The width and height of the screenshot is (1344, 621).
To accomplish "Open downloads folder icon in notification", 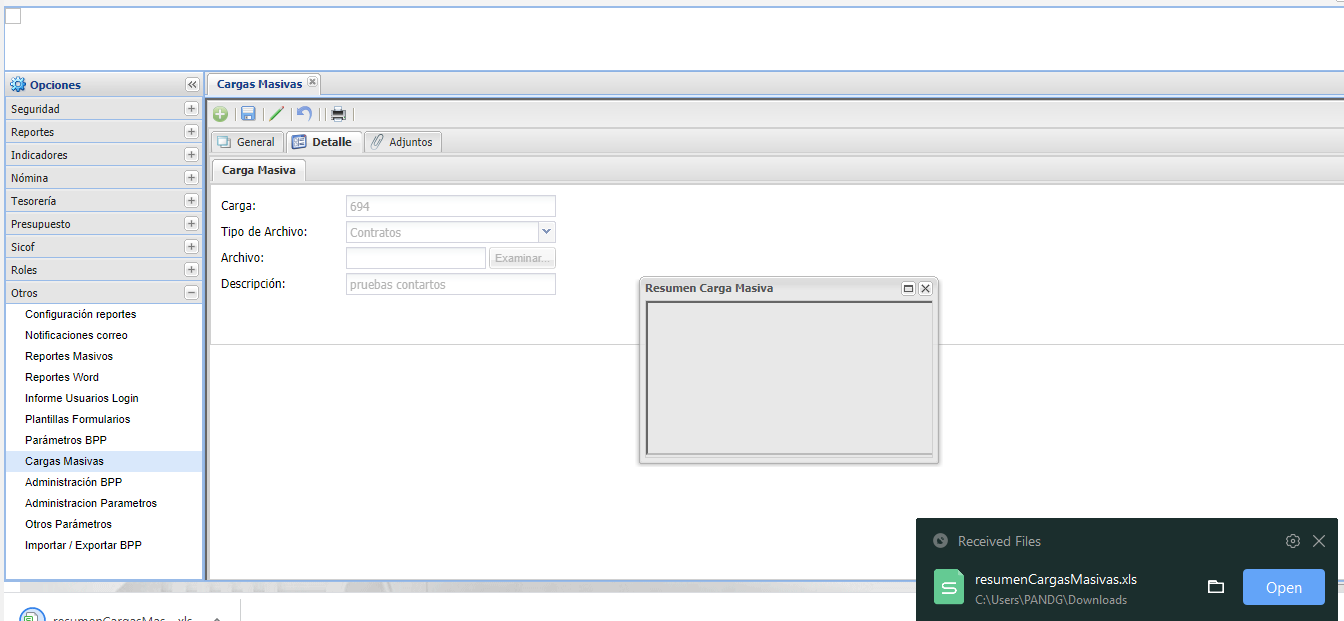I will (1216, 587).
